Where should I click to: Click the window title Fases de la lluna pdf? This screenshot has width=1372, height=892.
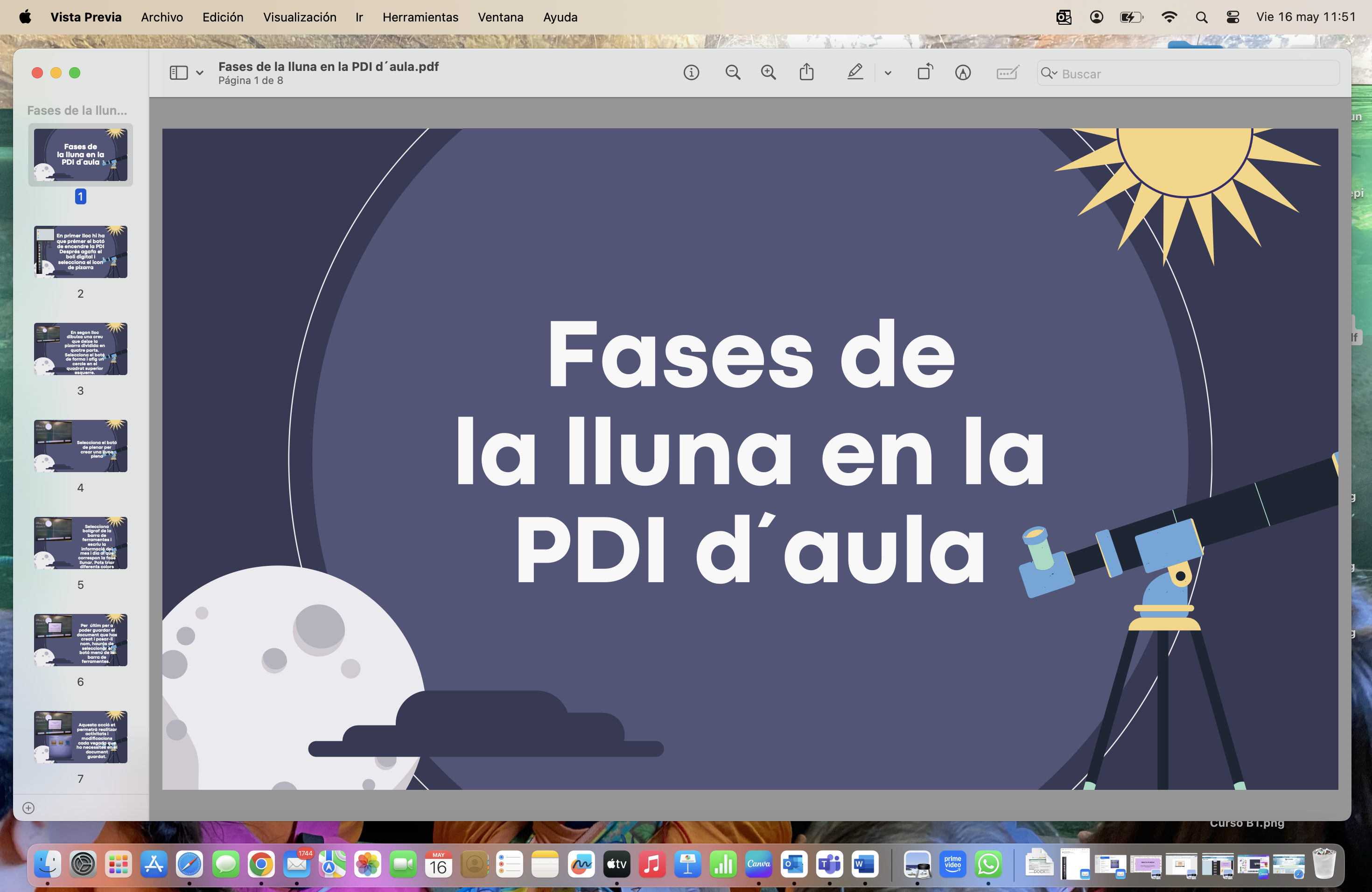click(329, 66)
